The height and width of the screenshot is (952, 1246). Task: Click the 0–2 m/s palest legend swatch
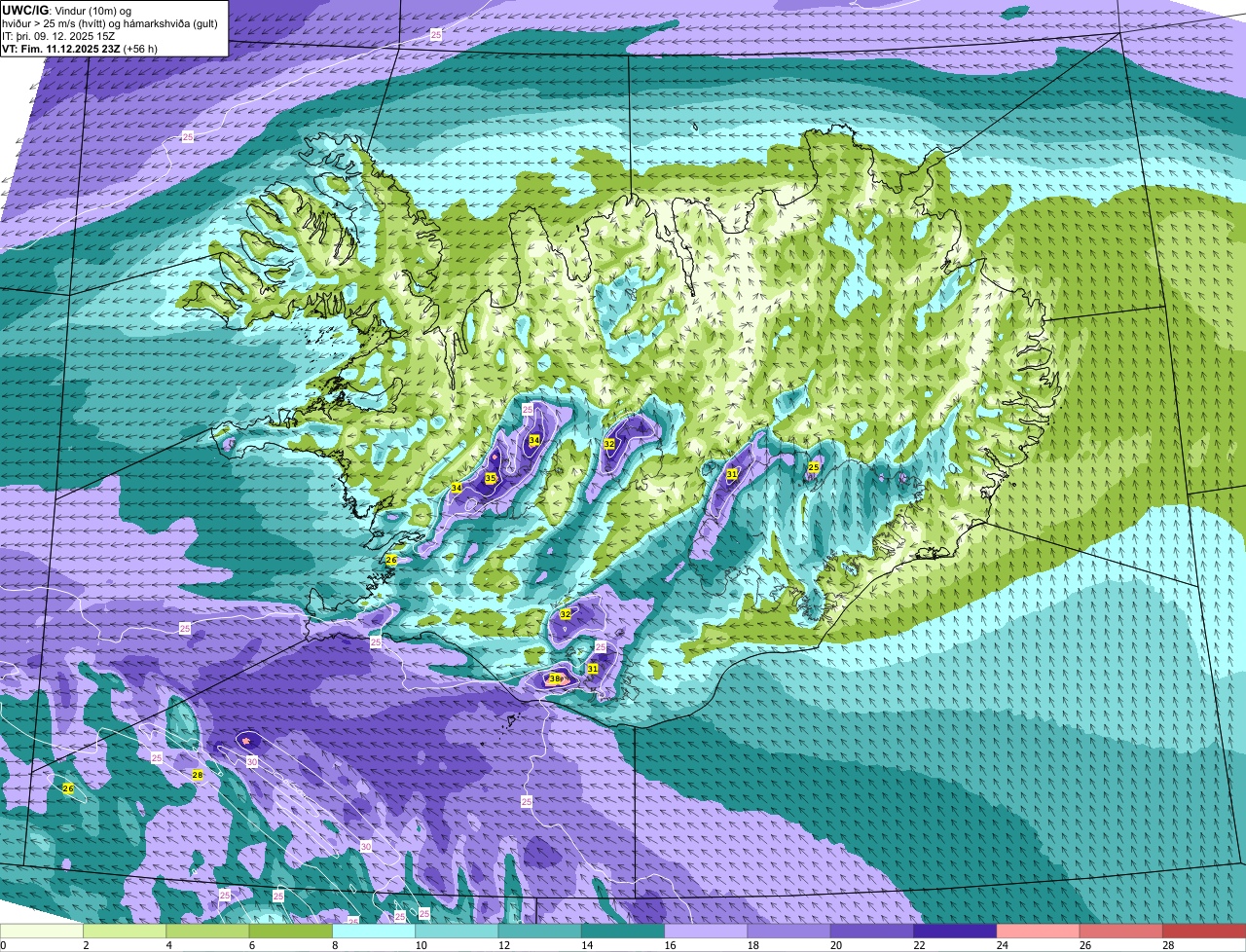(42, 931)
